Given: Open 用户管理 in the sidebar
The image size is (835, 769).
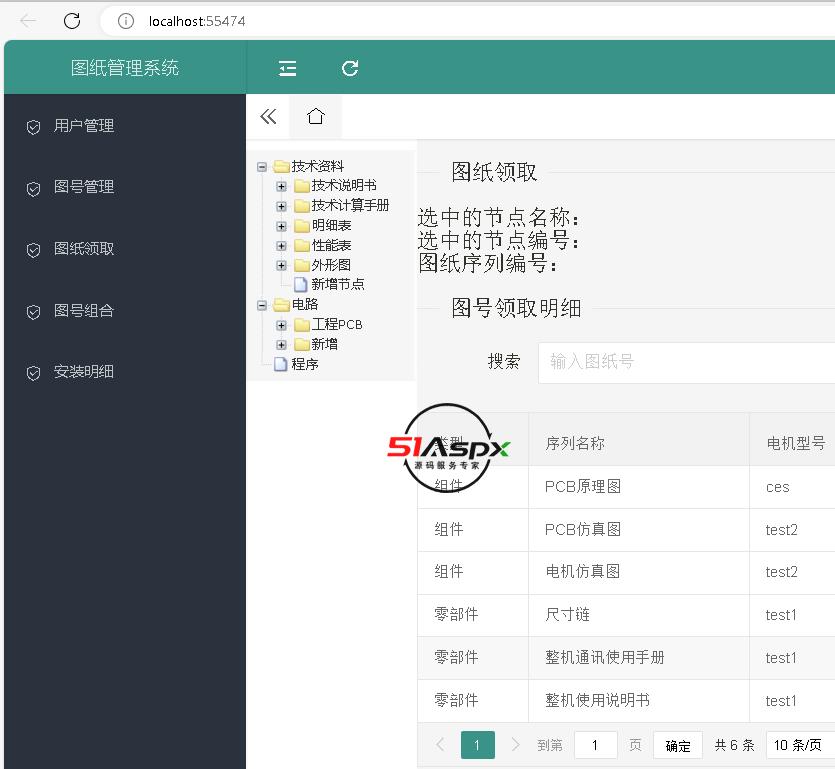Looking at the screenshot, I should click(x=84, y=126).
